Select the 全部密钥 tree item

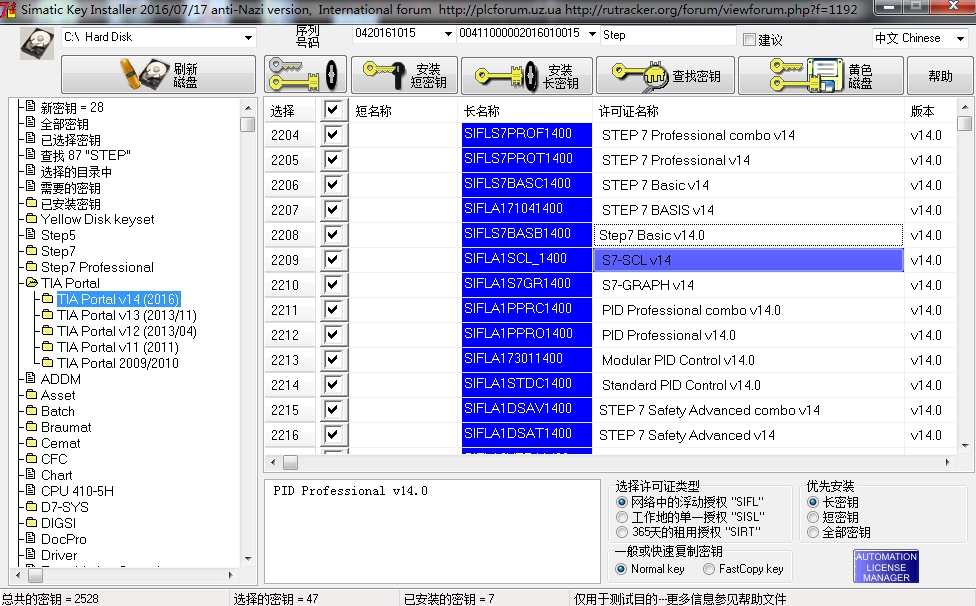[x=65, y=124]
